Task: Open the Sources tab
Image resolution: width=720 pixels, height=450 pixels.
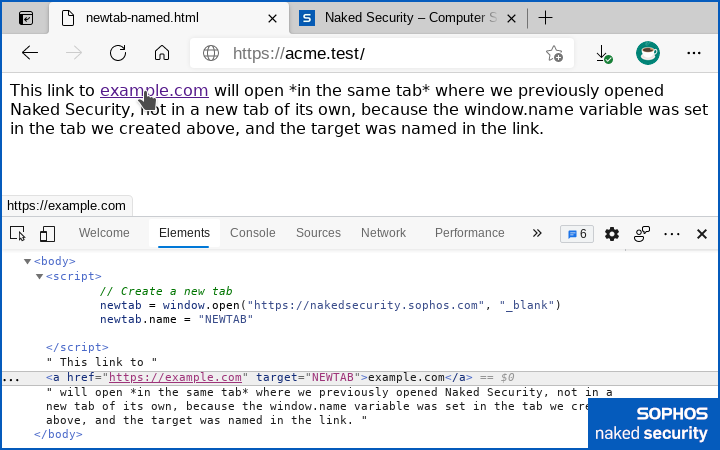Action: [318, 233]
